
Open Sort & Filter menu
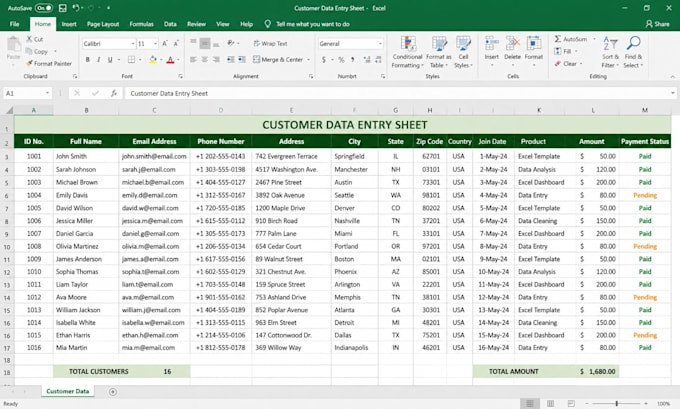610,52
